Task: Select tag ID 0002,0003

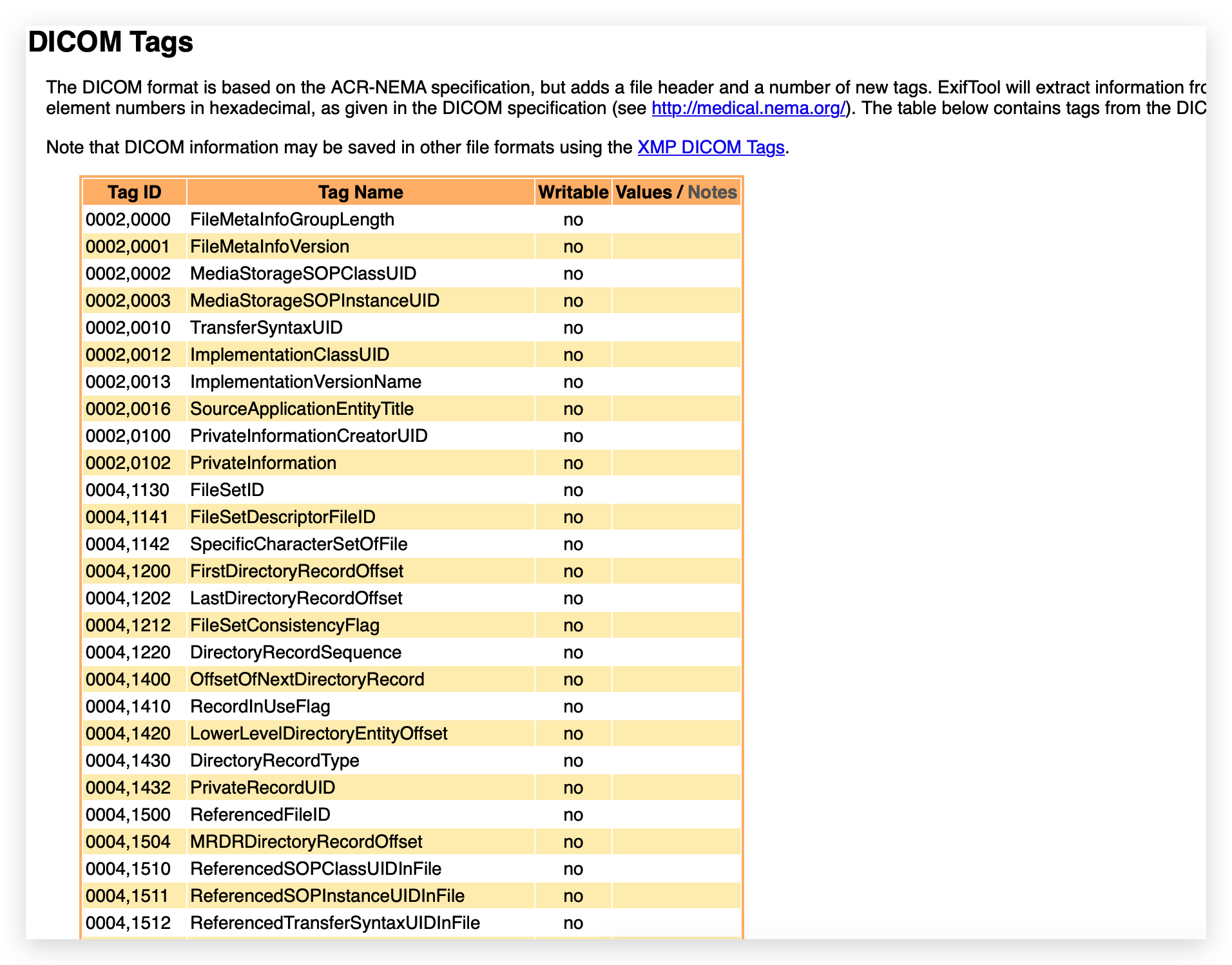Action: pyautogui.click(x=128, y=301)
